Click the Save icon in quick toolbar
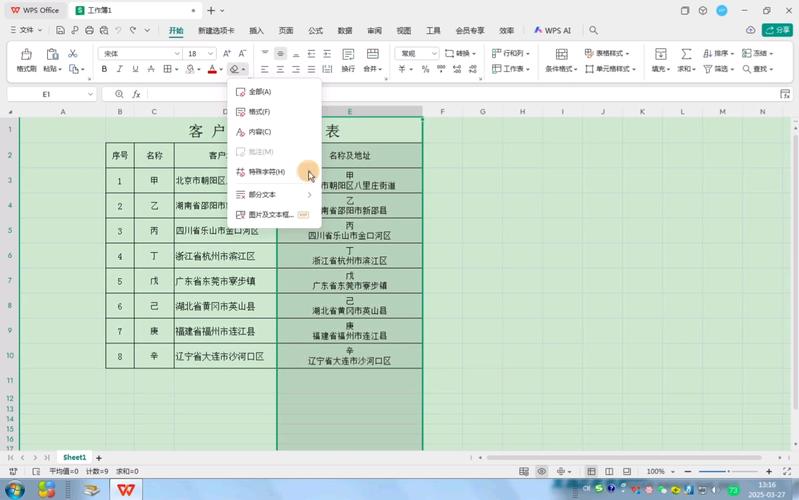Image resolution: width=799 pixels, height=500 pixels. click(x=60, y=30)
